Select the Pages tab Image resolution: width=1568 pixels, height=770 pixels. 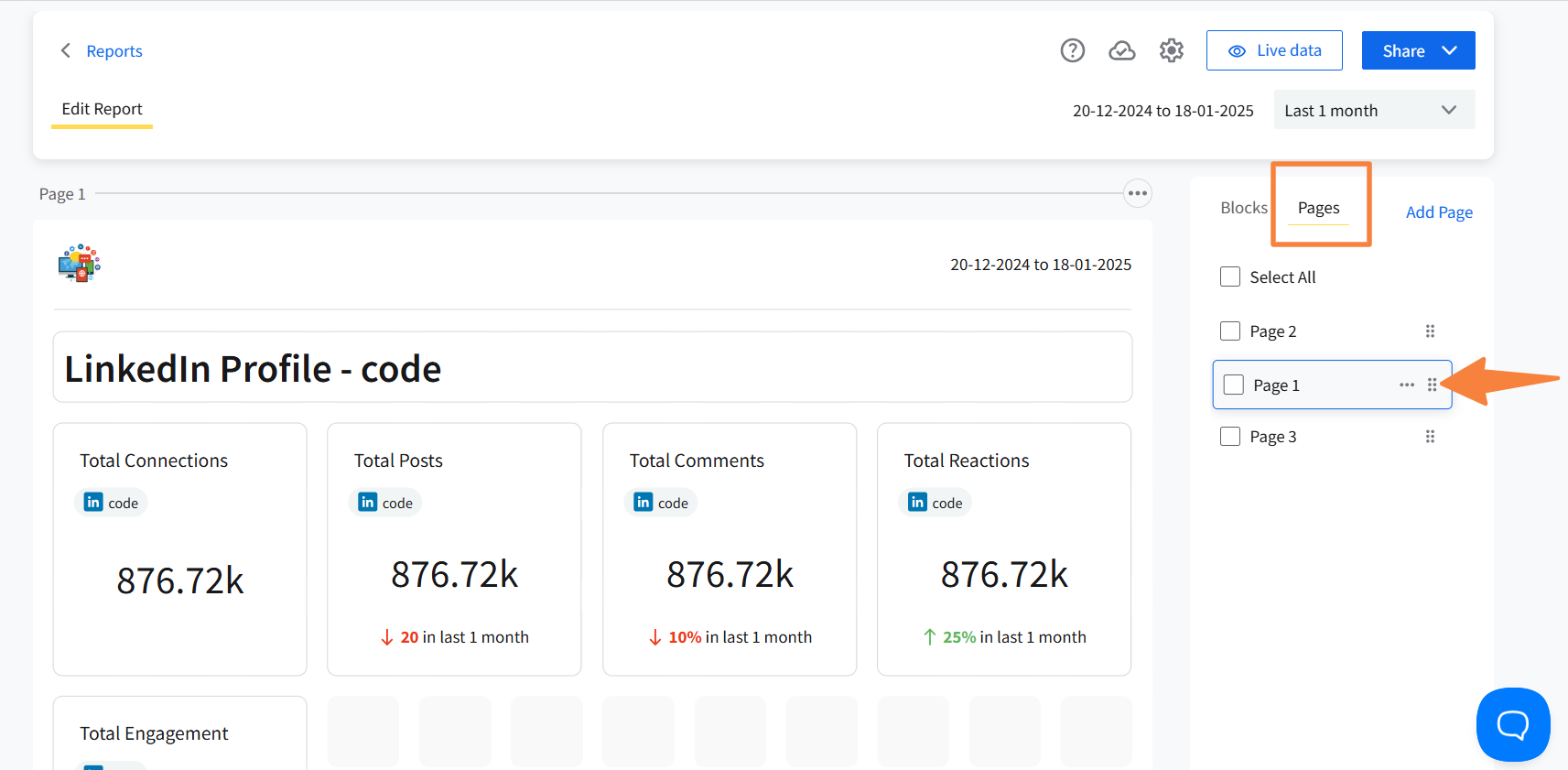tap(1318, 208)
